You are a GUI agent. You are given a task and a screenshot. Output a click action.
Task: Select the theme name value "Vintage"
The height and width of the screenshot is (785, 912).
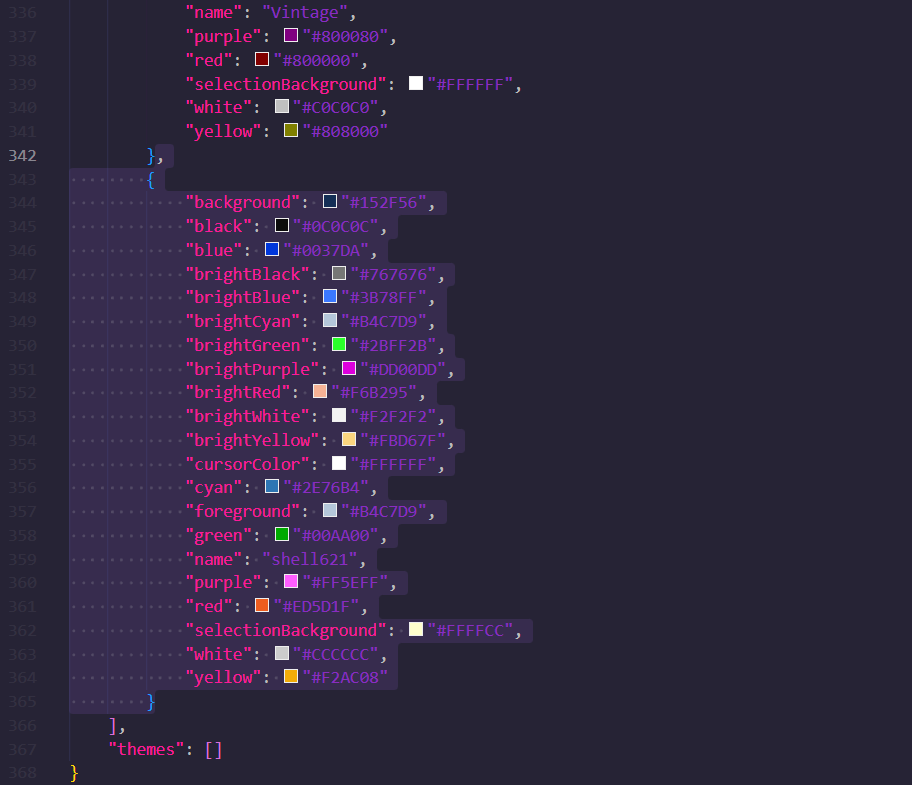[x=304, y=12]
